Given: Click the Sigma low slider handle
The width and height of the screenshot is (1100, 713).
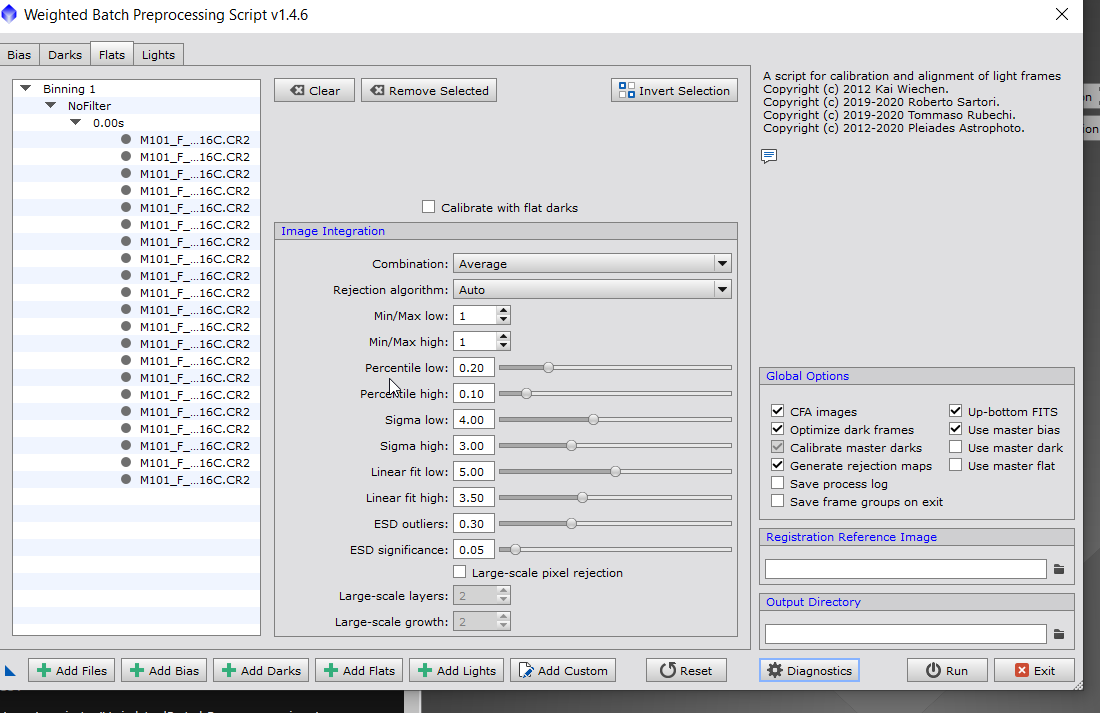Looking at the screenshot, I should click(x=593, y=419).
